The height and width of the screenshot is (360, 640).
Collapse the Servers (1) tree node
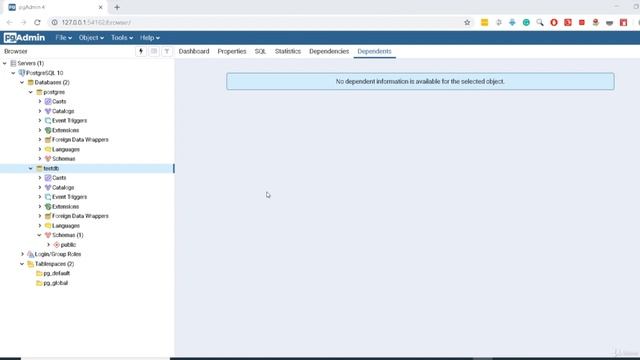5,63
